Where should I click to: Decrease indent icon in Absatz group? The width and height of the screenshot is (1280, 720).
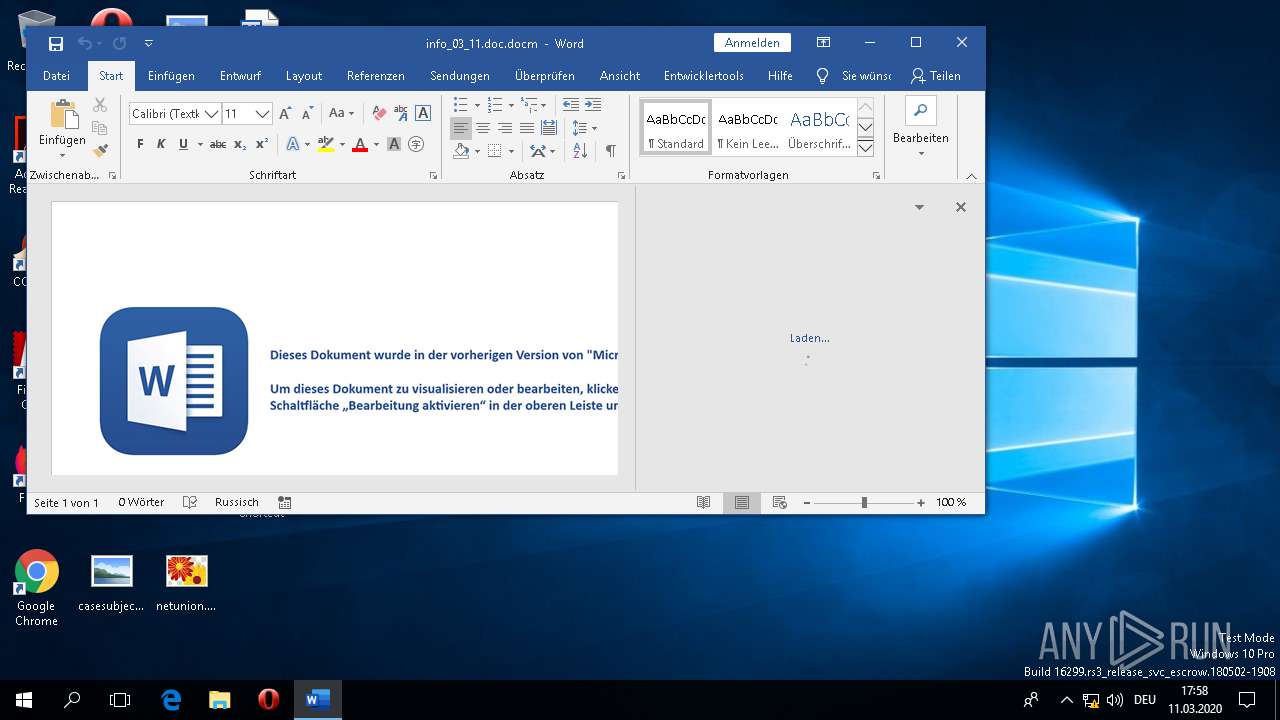tap(571, 105)
